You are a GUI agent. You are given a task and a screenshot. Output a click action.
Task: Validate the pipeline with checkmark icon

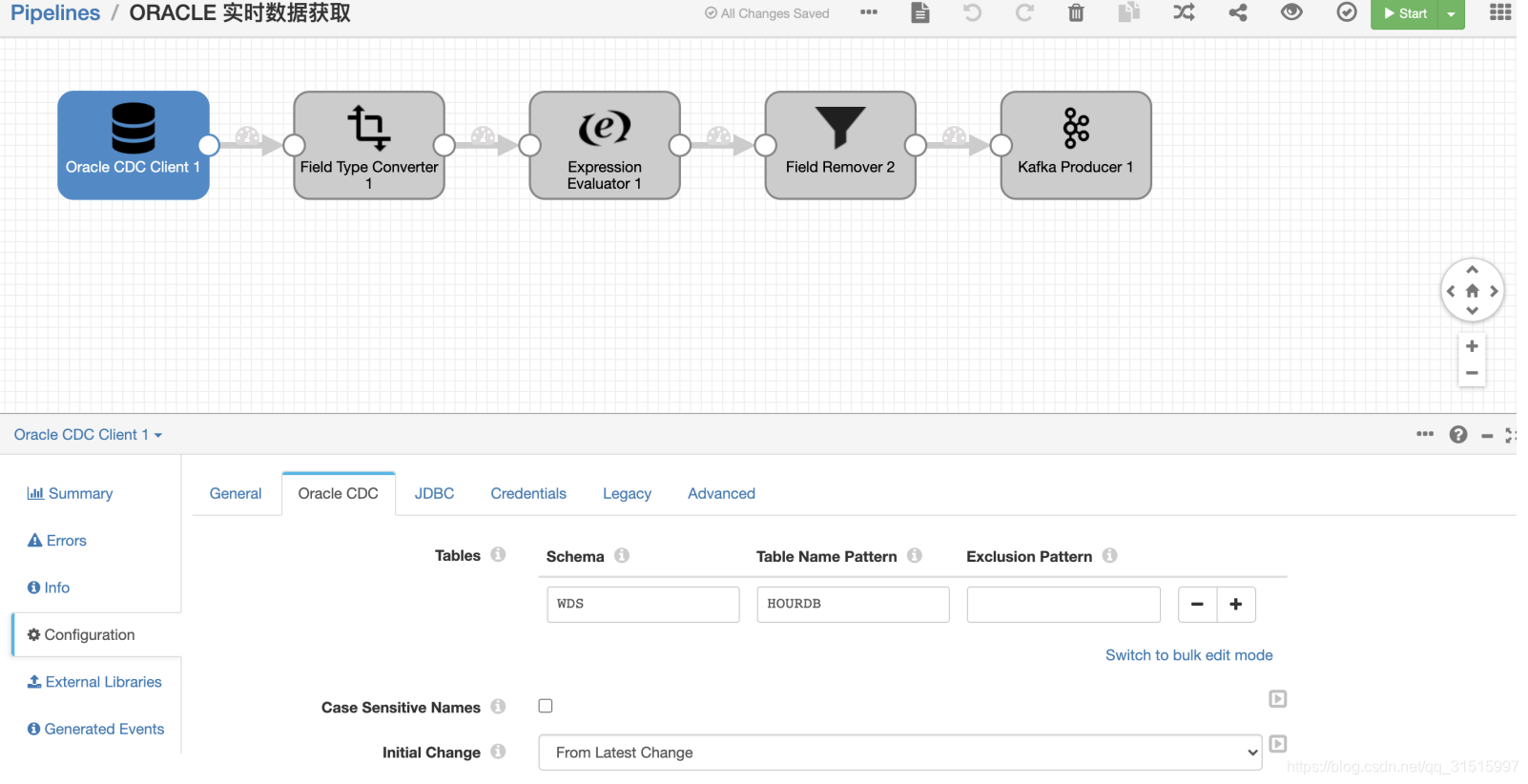coord(1347,12)
